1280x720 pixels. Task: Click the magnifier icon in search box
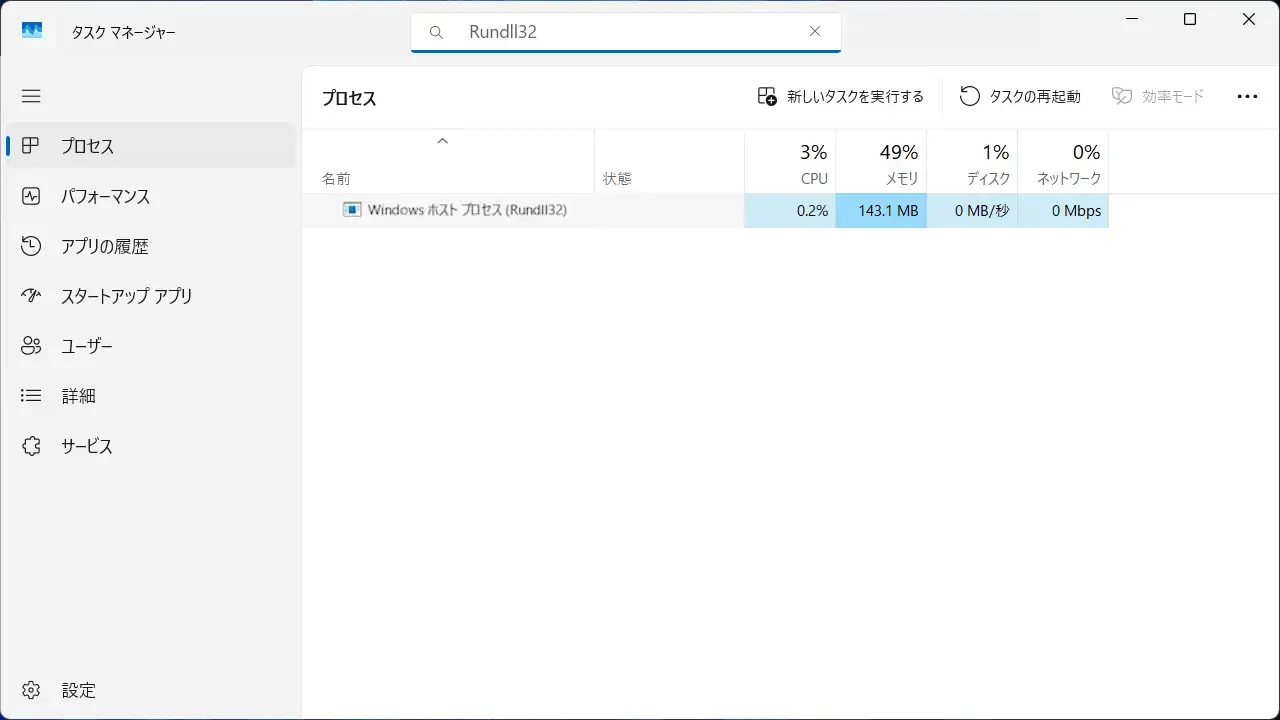coord(436,32)
